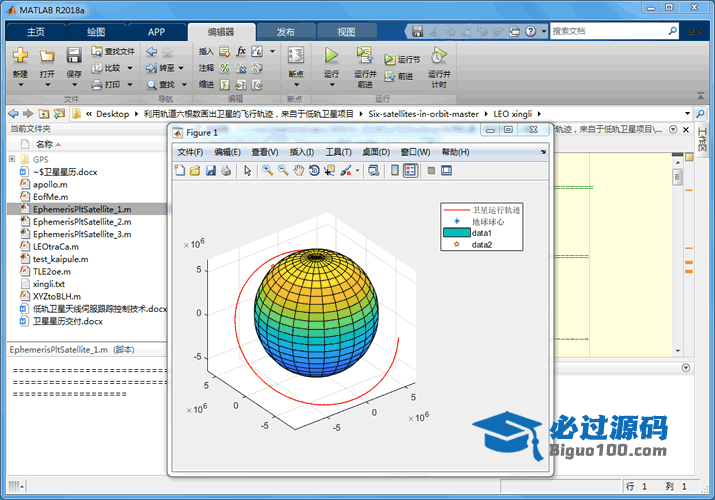Open a file with the 打开 icon

point(47,56)
